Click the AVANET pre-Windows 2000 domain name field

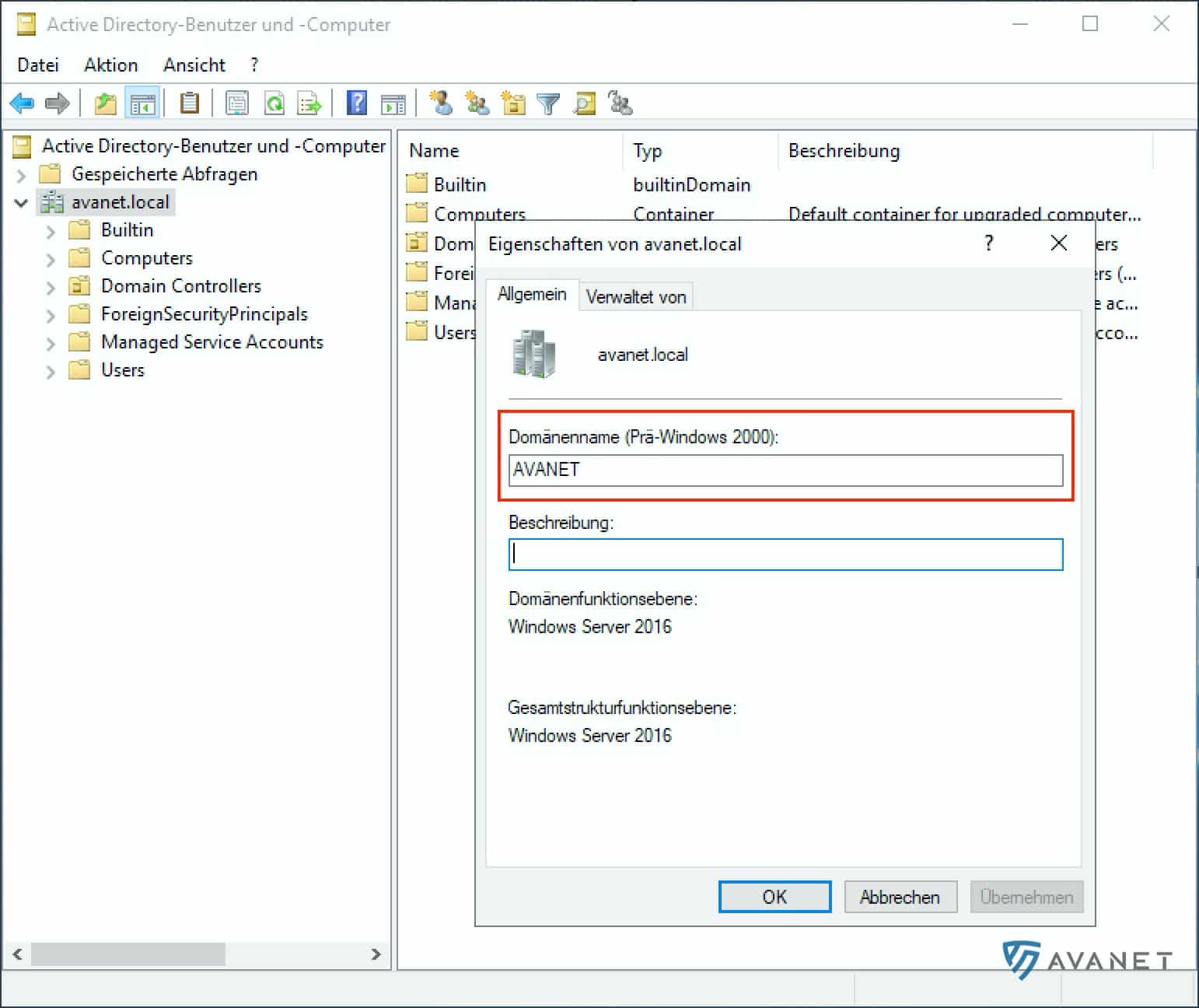[785, 470]
